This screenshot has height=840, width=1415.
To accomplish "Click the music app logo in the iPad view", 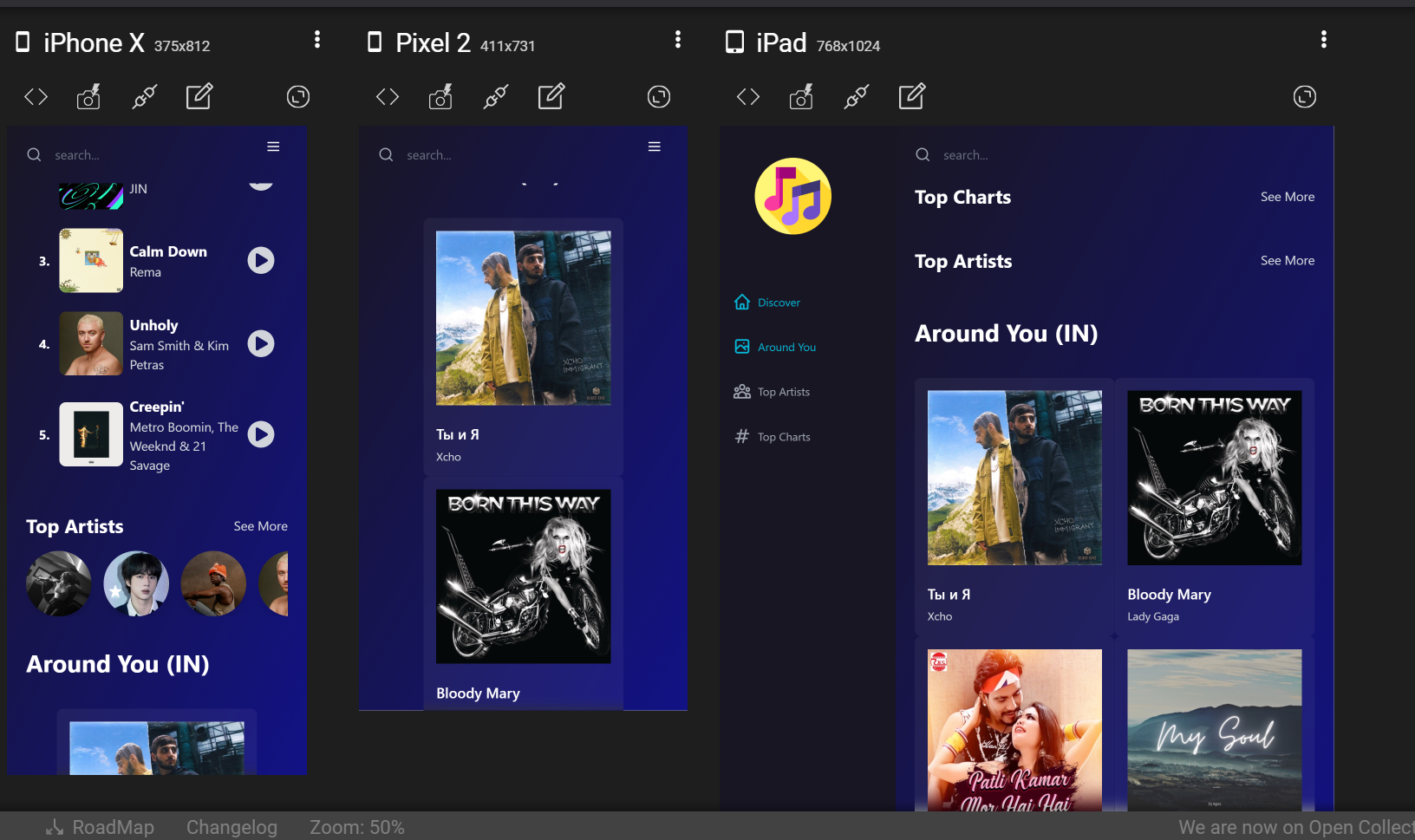I will (x=792, y=196).
